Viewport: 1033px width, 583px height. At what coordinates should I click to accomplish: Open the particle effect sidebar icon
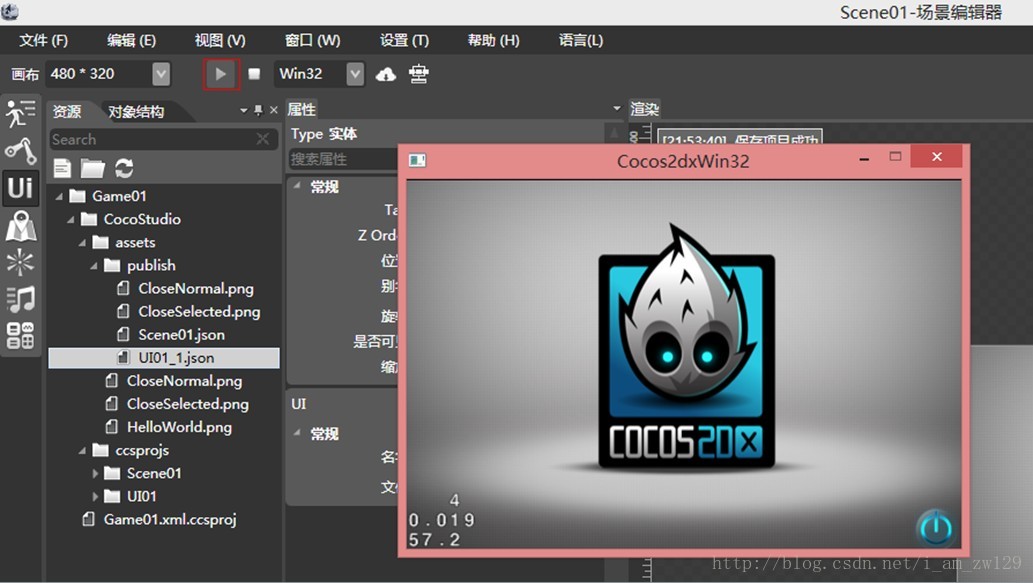[20, 262]
